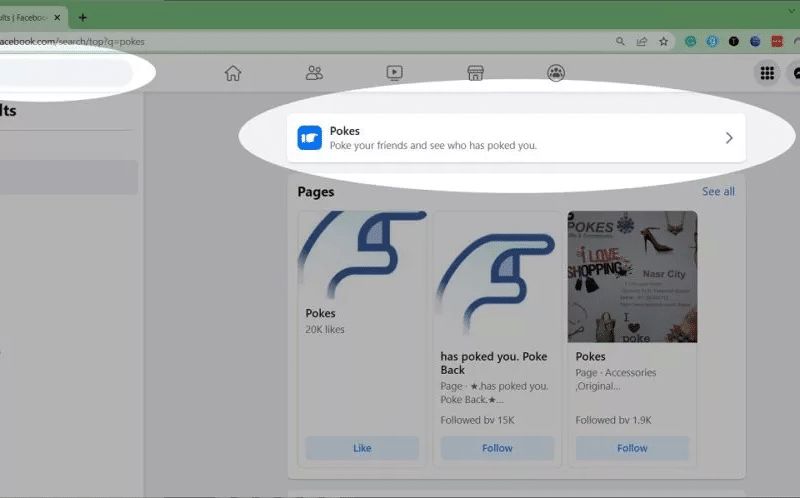Follow the 'has poked you. Poke Back' page

(x=497, y=448)
